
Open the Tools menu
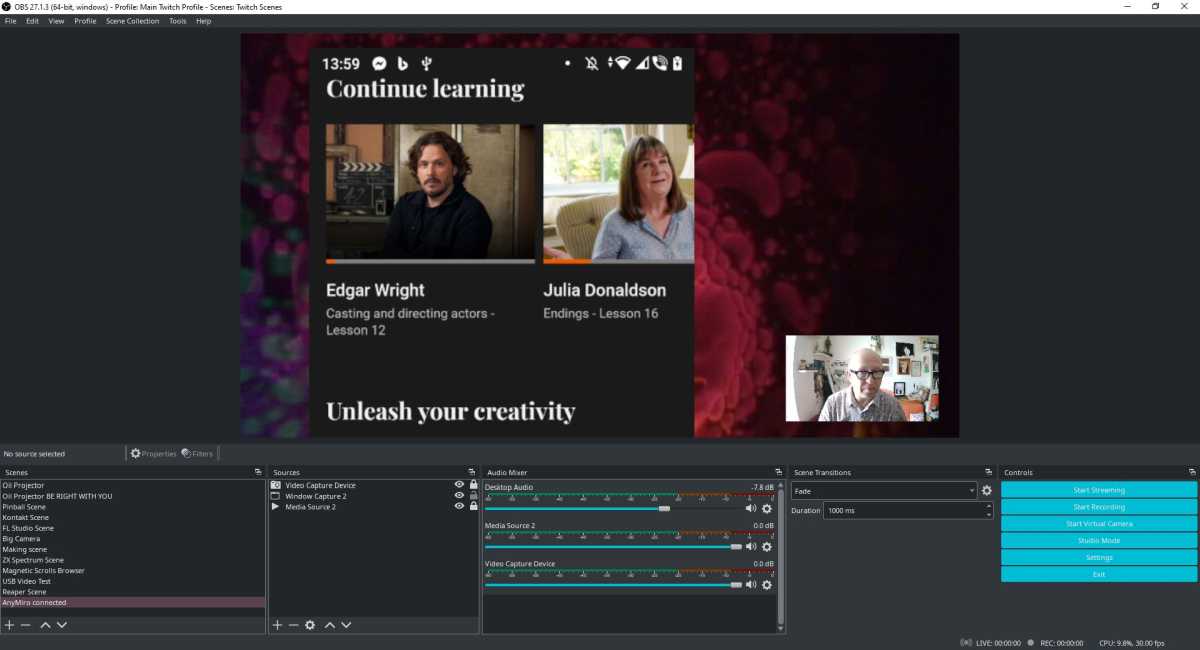(178, 20)
